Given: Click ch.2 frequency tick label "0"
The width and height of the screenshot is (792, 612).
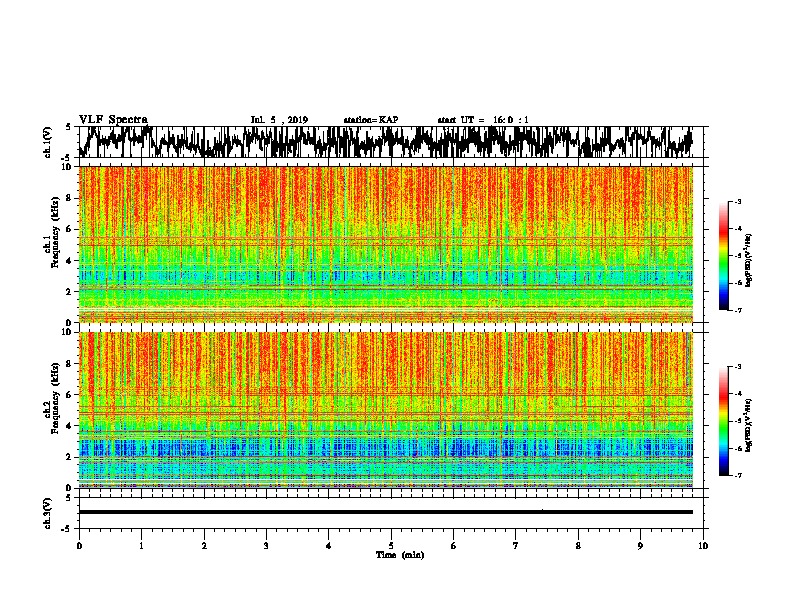Looking at the screenshot, I should 70,488.
